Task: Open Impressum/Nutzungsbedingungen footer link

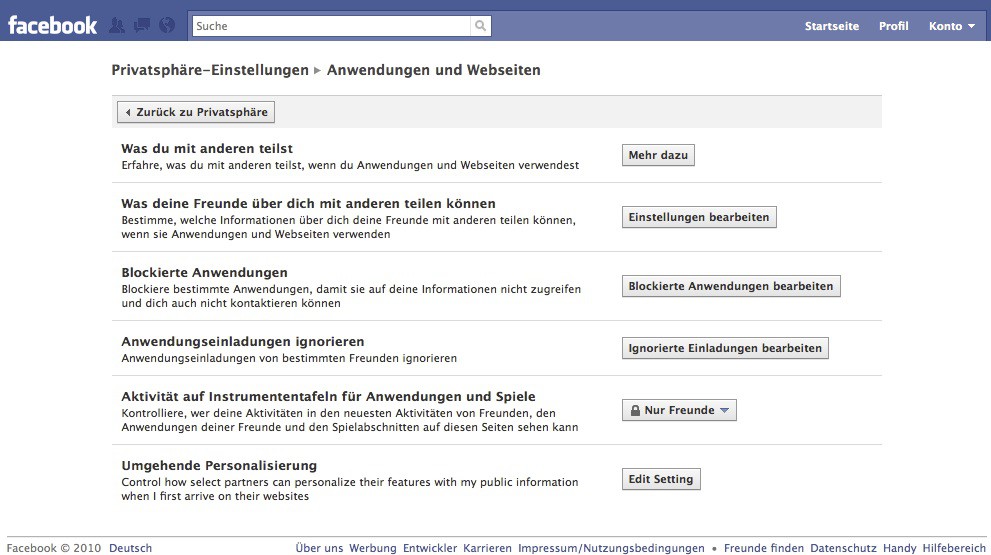Action: coord(611,548)
